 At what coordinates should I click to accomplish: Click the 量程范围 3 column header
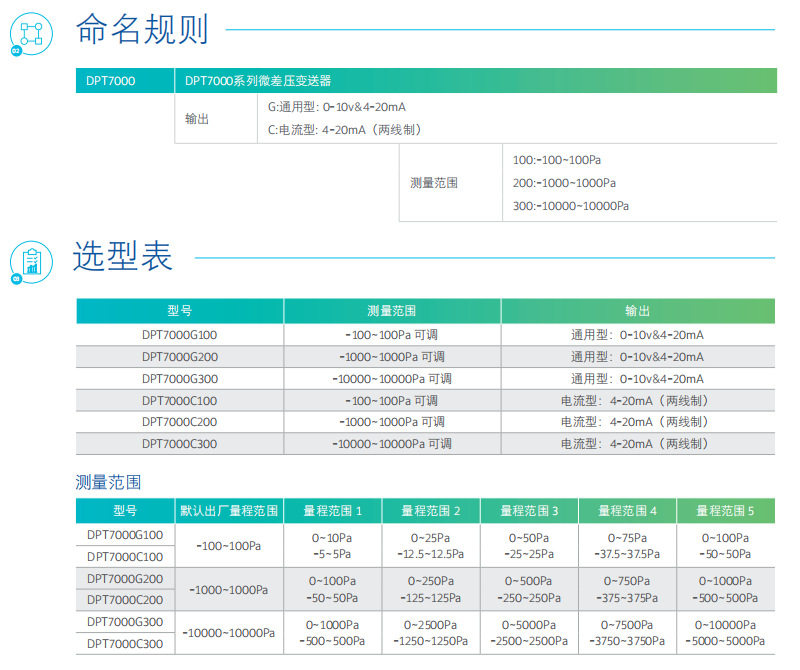[x=529, y=511]
